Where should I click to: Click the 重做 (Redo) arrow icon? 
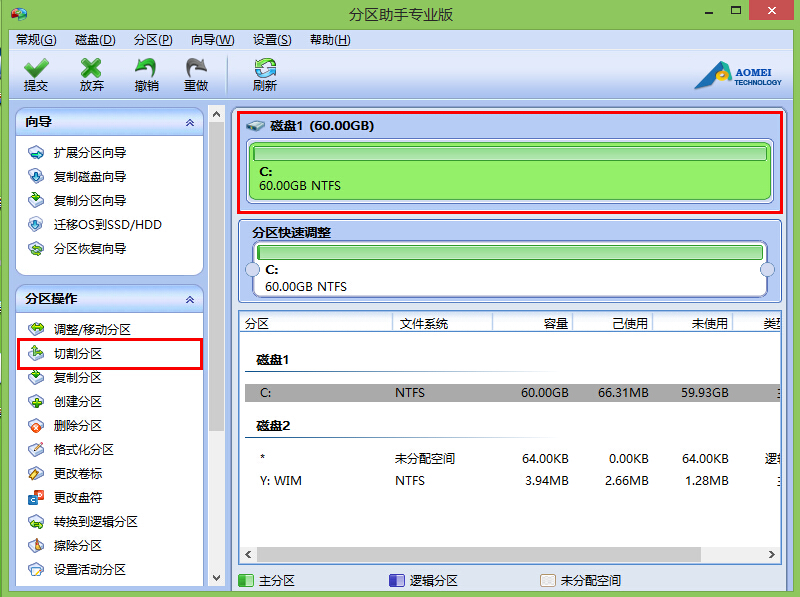click(x=196, y=68)
